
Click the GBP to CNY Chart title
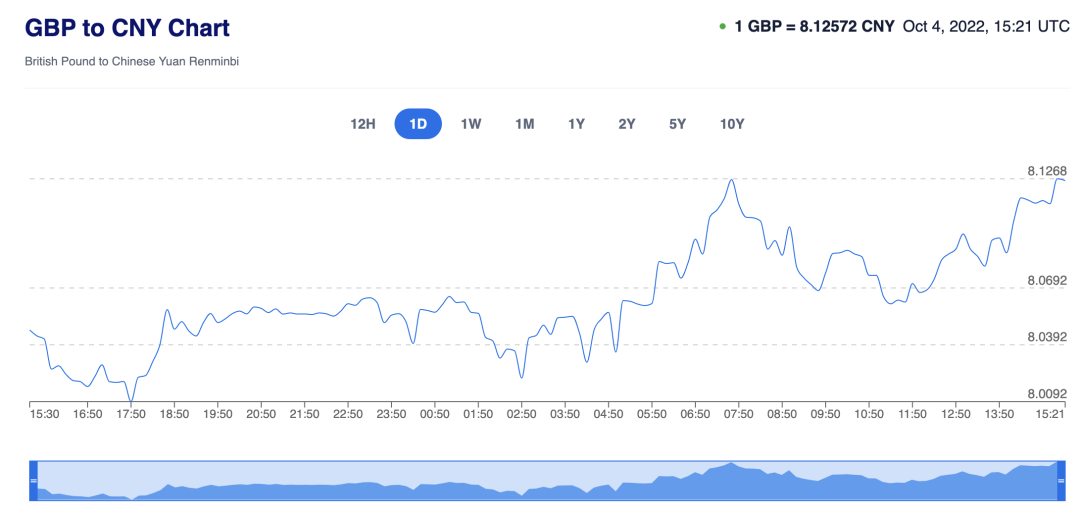click(127, 28)
